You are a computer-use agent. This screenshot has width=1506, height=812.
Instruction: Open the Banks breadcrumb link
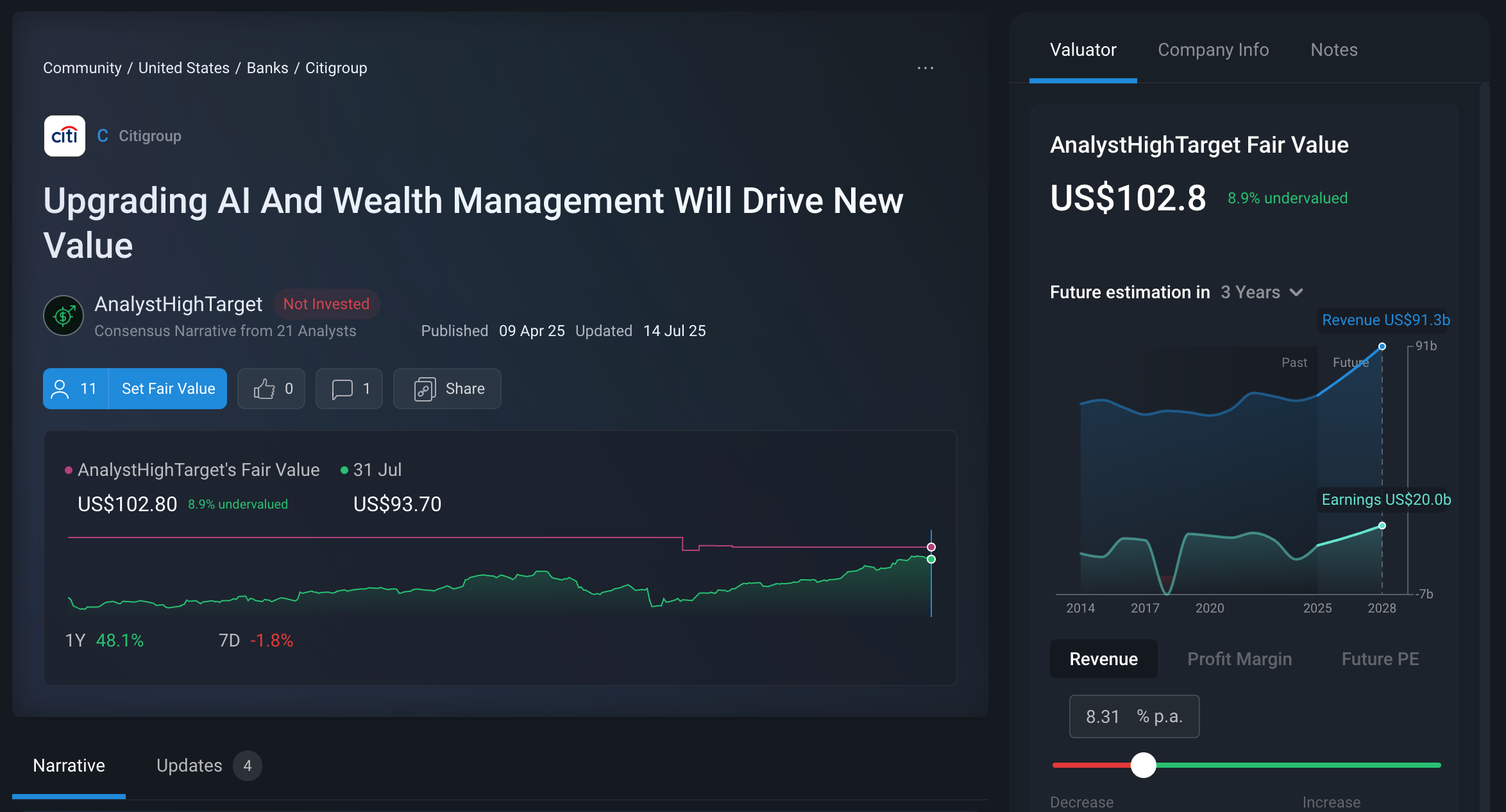tap(267, 68)
